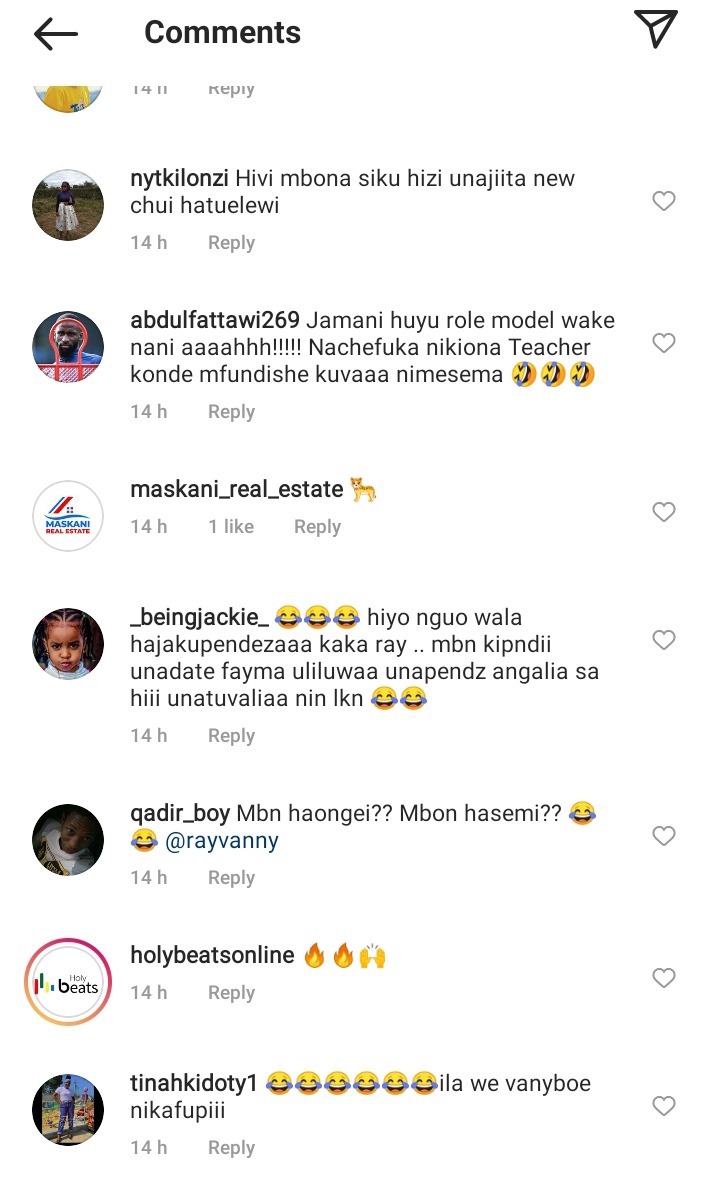Tap the send/share paper plane icon

(x=655, y=29)
